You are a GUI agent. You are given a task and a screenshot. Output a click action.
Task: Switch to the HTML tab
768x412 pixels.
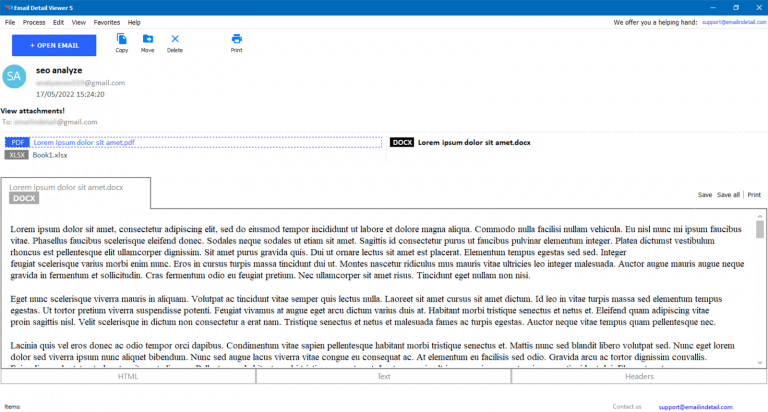coord(128,377)
